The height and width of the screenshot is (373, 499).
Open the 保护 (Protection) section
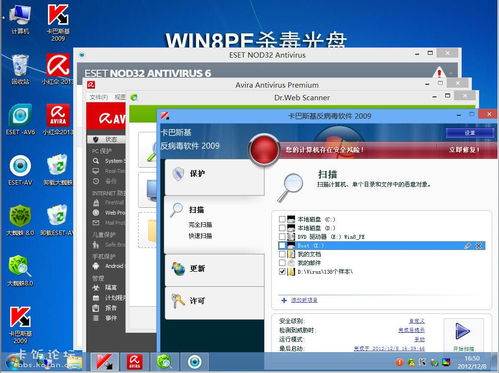214,177
